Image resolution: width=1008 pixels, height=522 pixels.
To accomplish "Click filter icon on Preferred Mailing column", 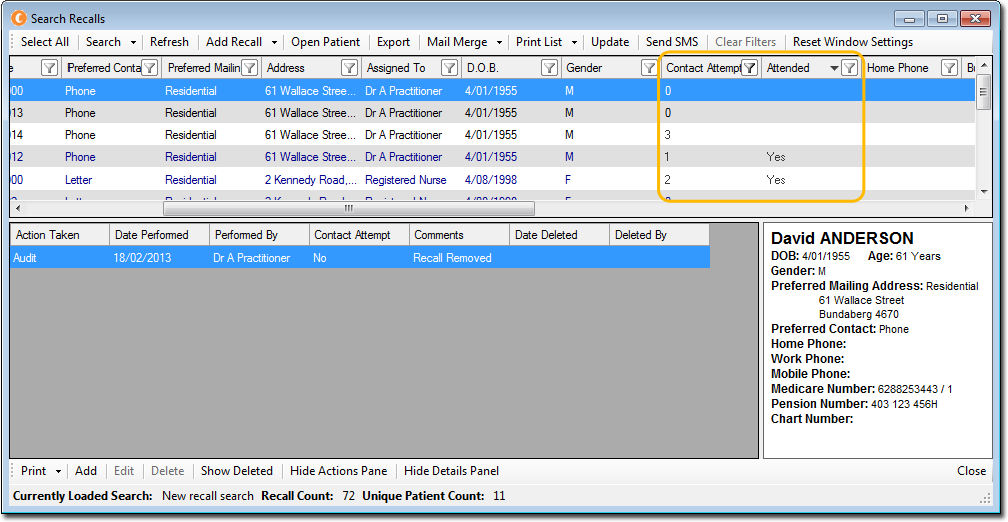I will [x=249, y=68].
